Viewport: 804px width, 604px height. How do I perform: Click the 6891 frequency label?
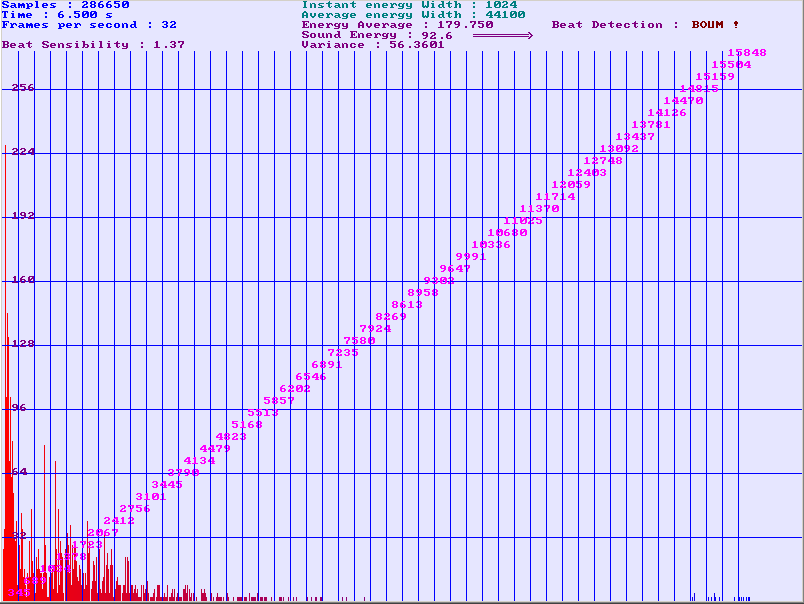(x=327, y=365)
